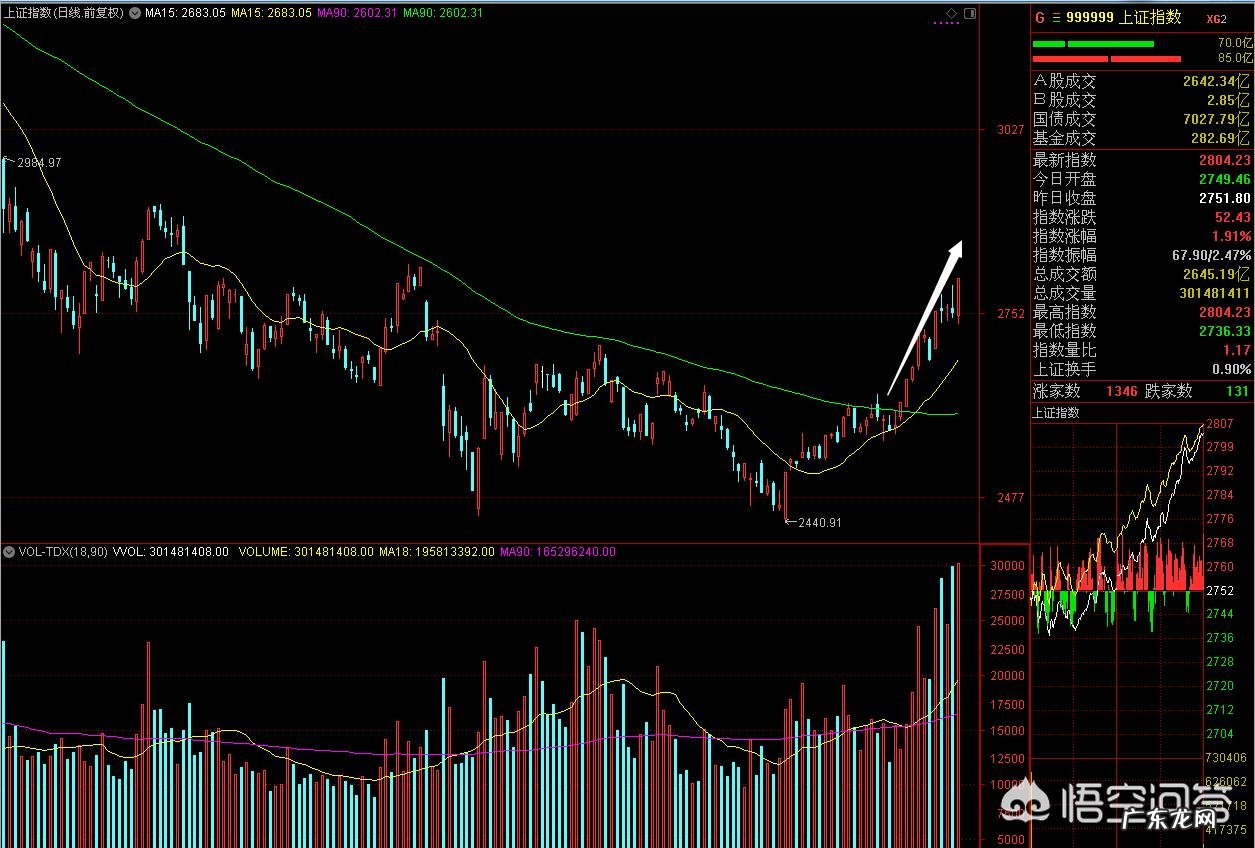The image size is (1255, 848).
Task: Click the 2984.97 high price marker
Action: [38, 162]
